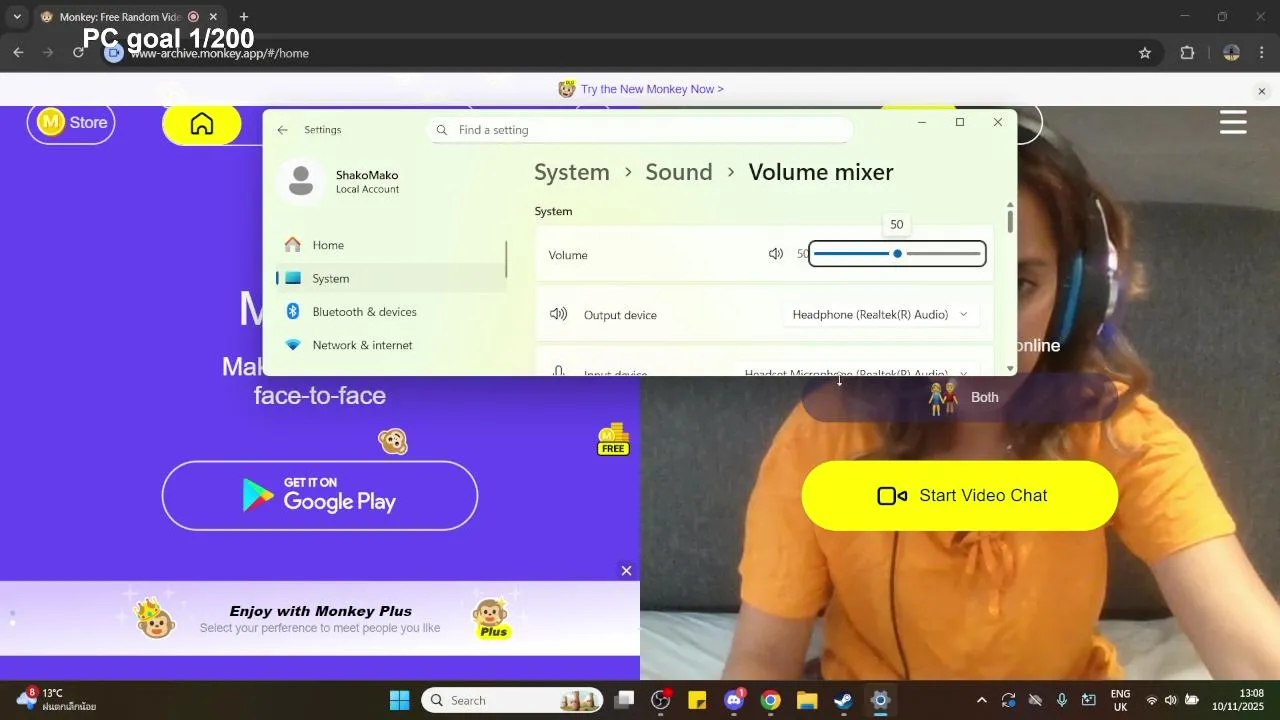Screen dimensions: 1280x720
Task: Click inside Find a setting search box
Action: point(640,130)
